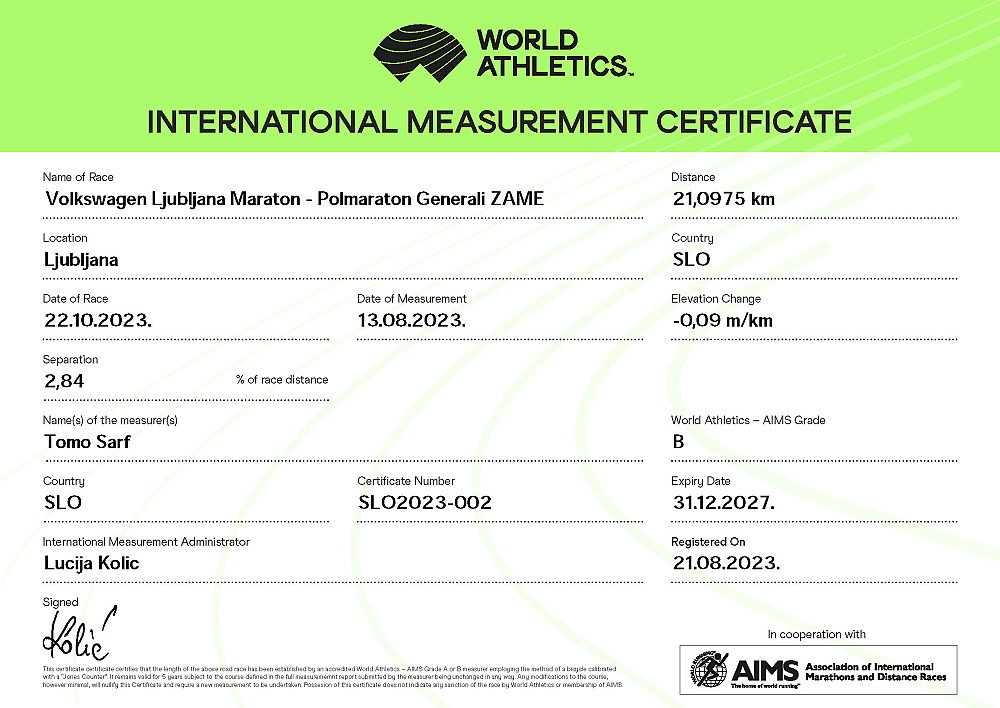This screenshot has height=708, width=1000.
Task: Select the race name Volkswagen Ljubljana Maraton
Action: click(294, 198)
